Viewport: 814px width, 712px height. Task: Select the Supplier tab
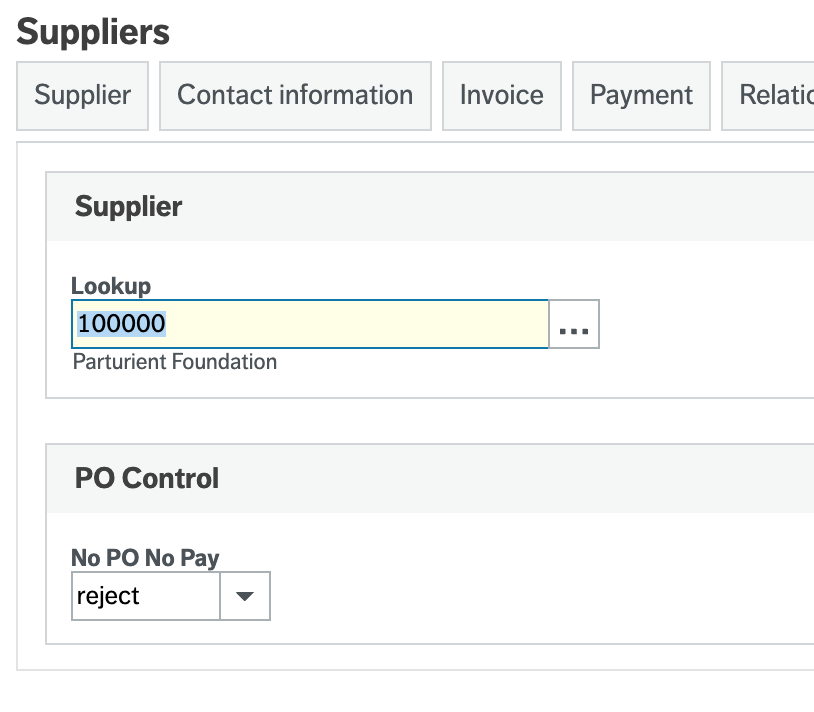(83, 96)
